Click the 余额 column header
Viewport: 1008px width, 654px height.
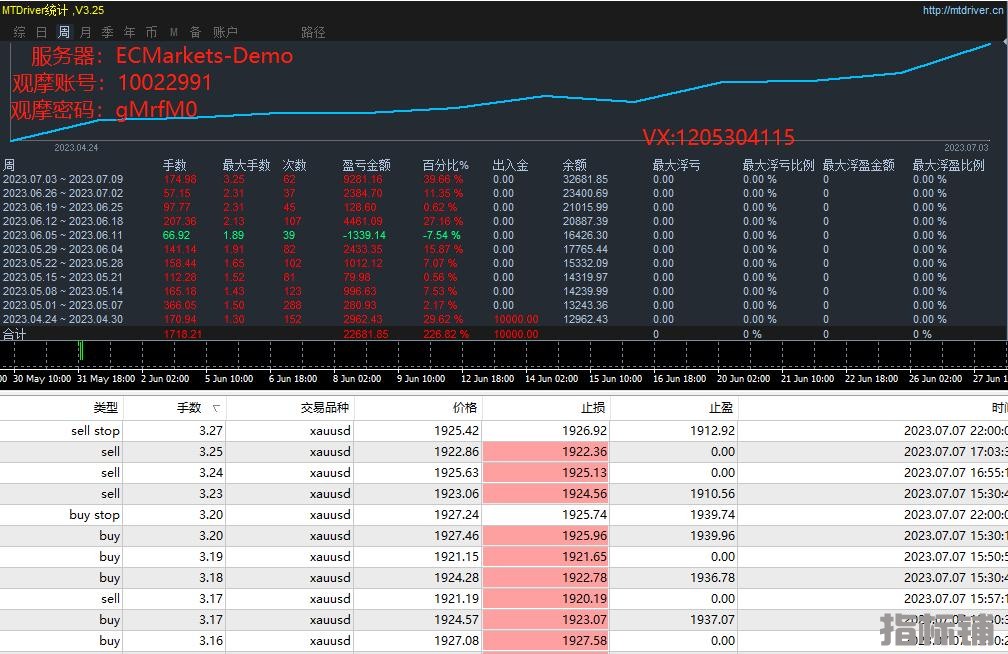click(575, 165)
